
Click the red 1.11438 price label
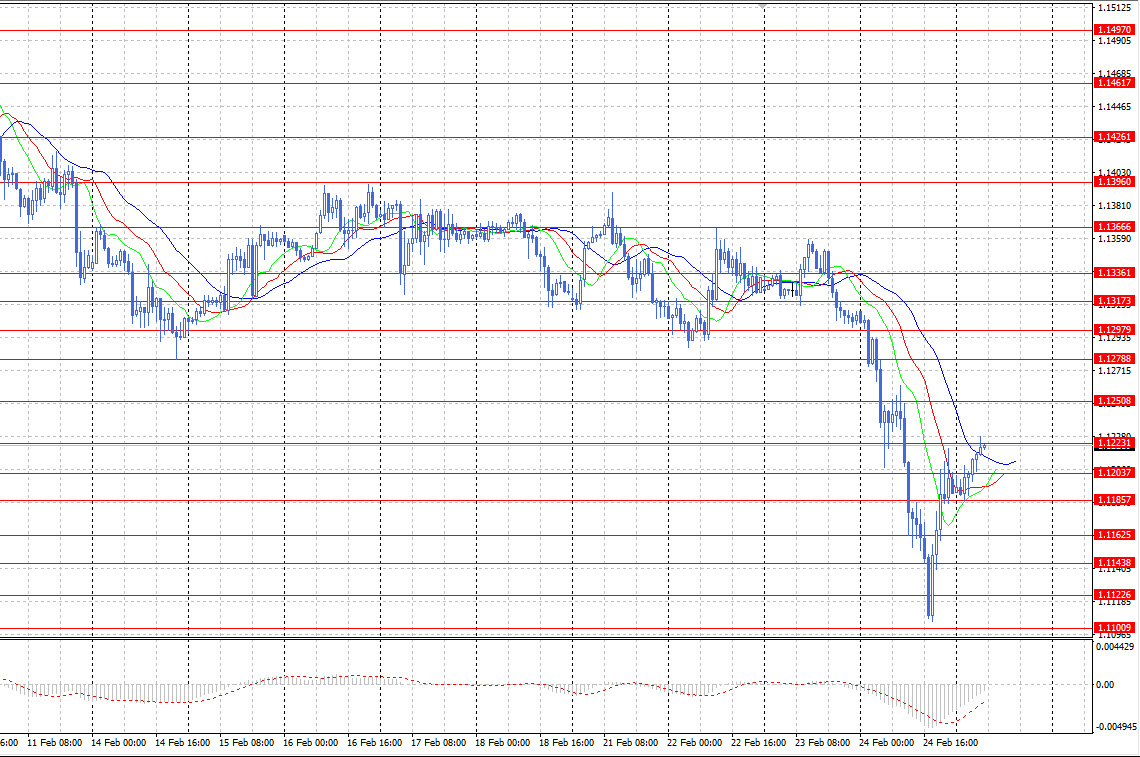tap(1115, 563)
